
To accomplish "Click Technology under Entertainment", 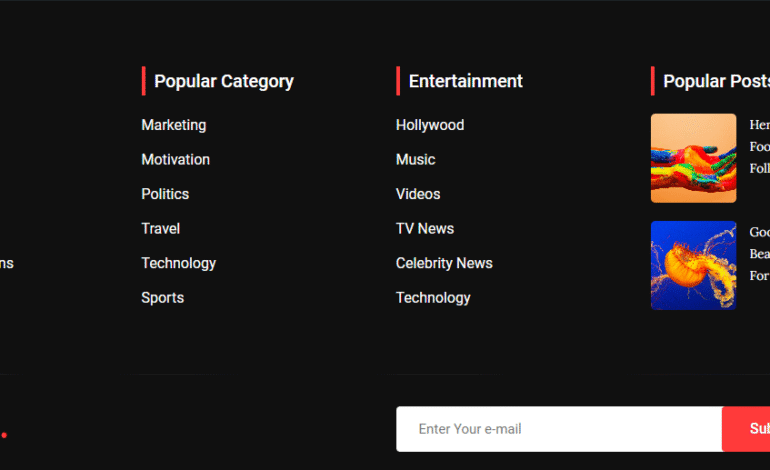I will pos(433,298).
